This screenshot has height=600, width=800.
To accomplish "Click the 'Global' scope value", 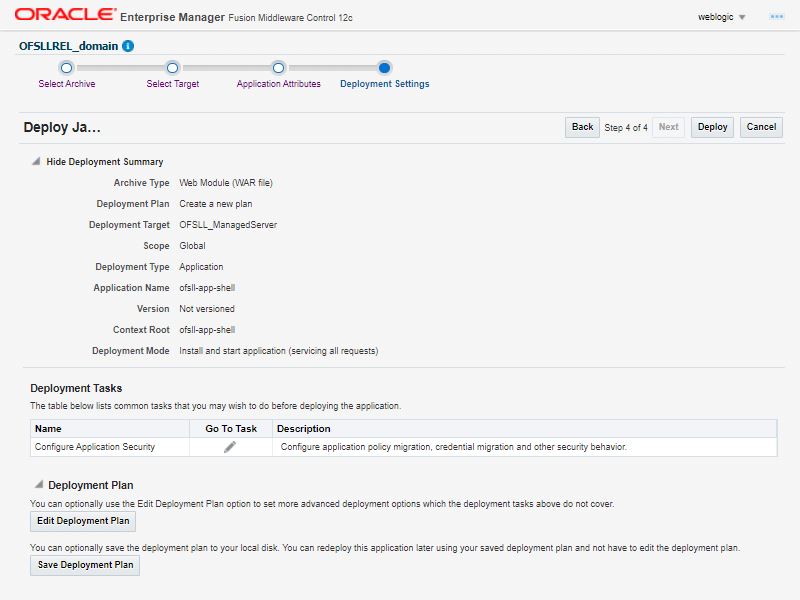I will [x=192, y=245].
